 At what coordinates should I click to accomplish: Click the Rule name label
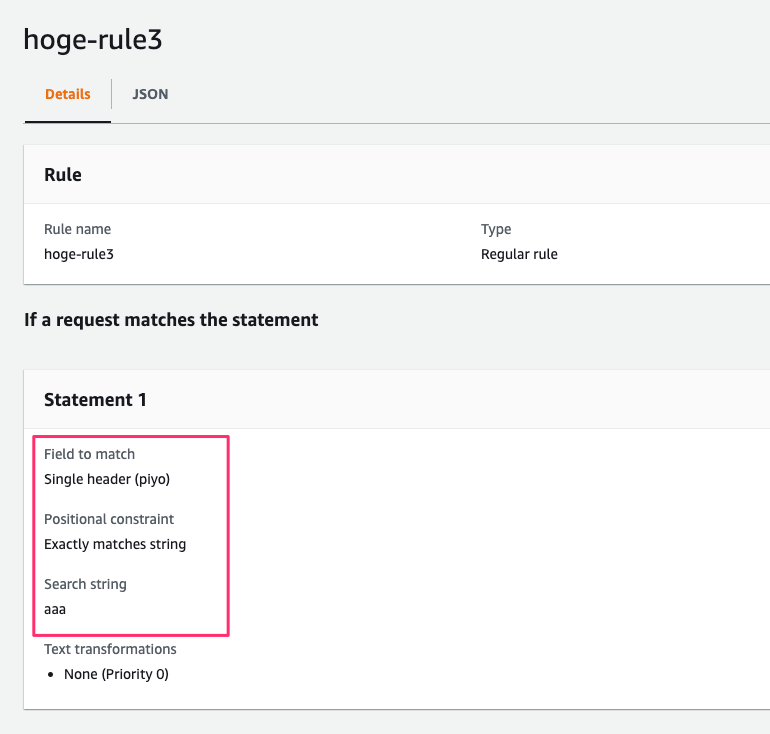click(77, 229)
